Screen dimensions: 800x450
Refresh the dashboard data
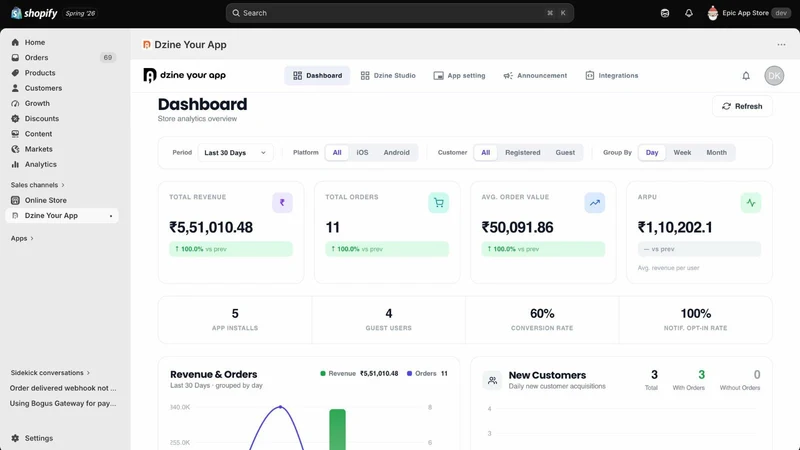coord(742,106)
